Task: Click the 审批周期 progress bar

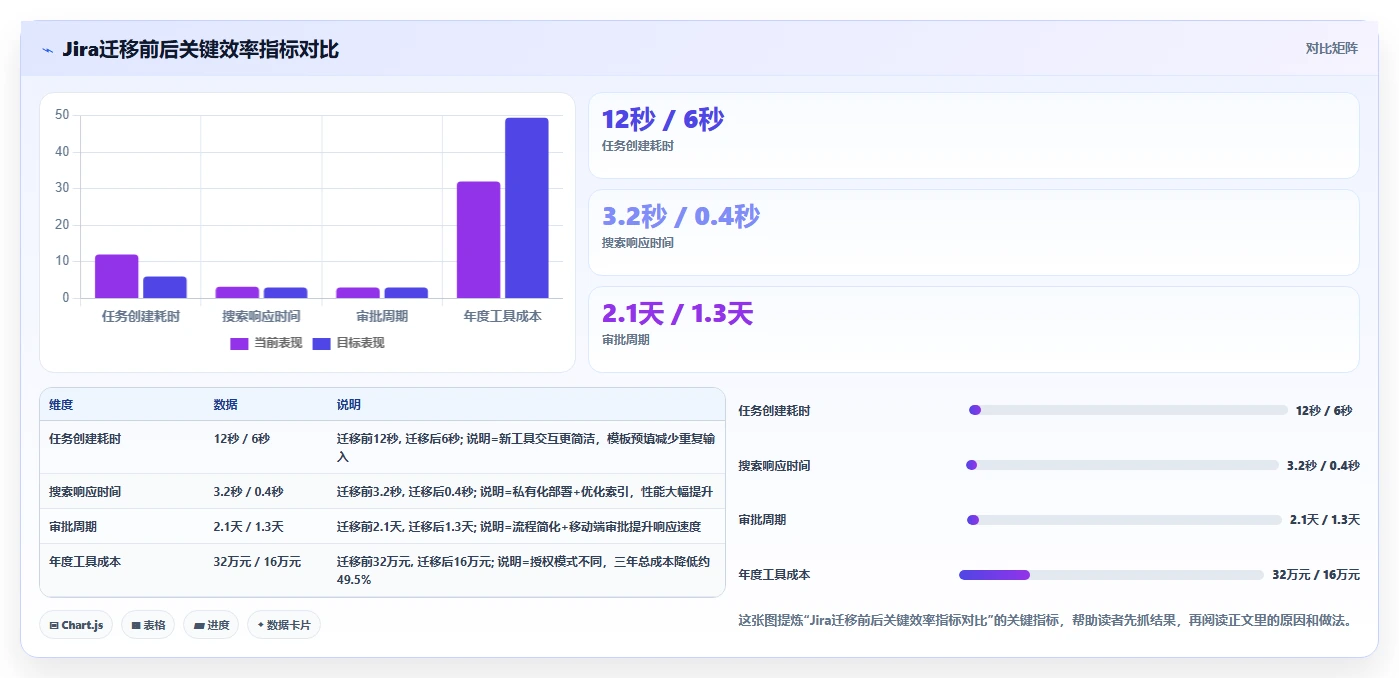Action: pyautogui.click(x=1124, y=520)
